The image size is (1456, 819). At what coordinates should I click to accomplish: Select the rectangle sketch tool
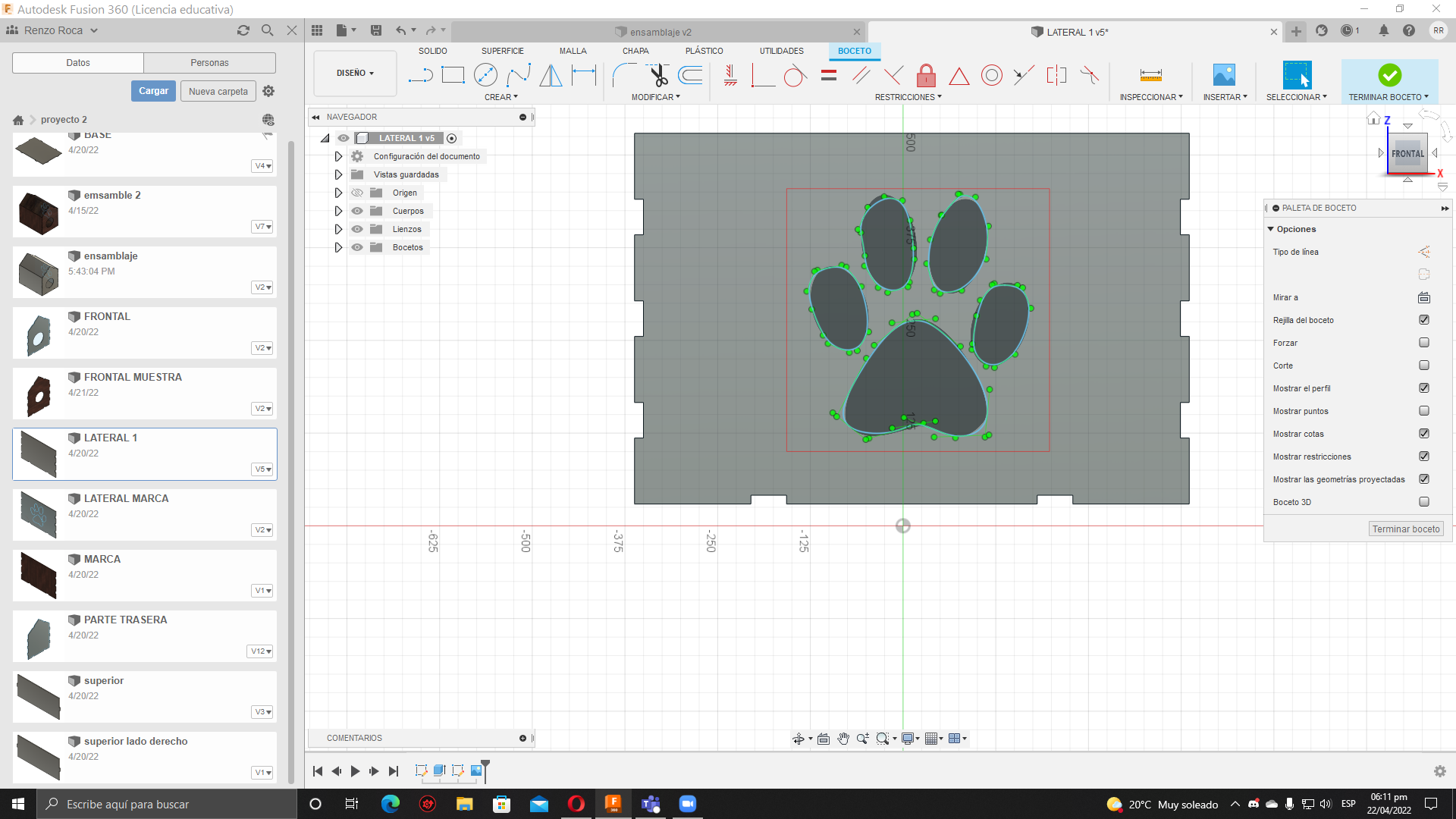(x=453, y=75)
